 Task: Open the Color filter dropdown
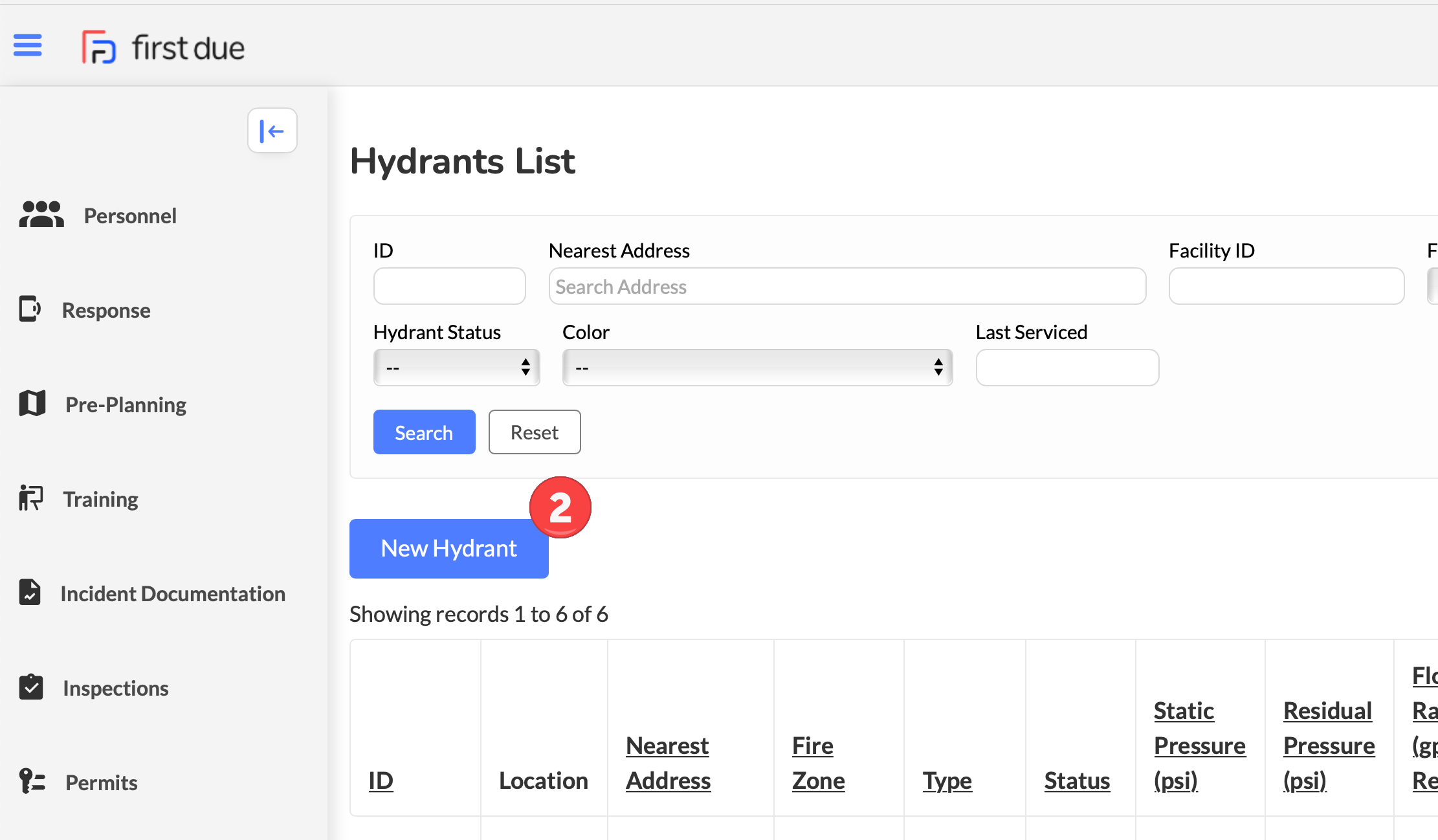[757, 367]
